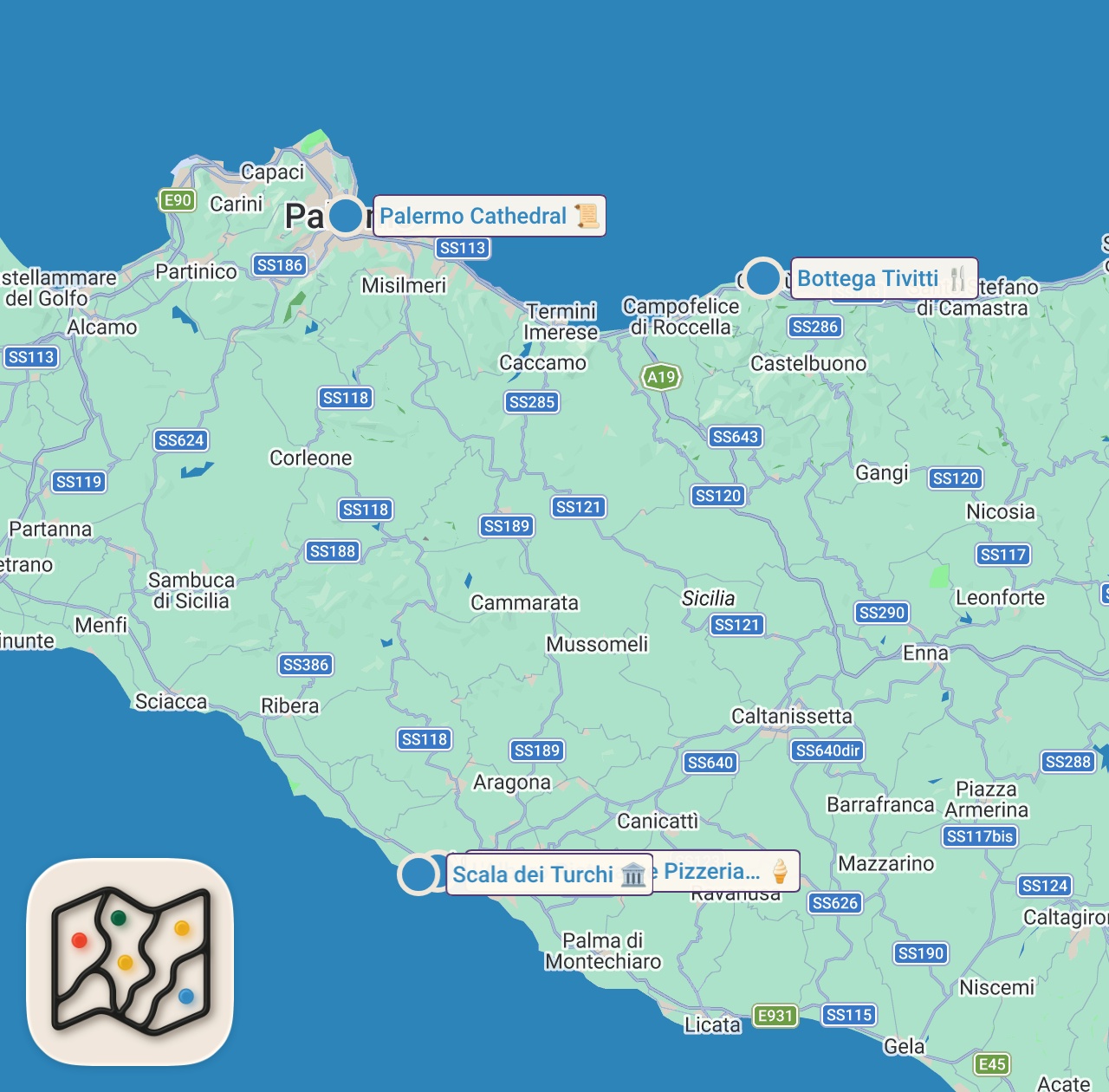The height and width of the screenshot is (1092, 1109).
Task: Click the ice cream cone icon on the Pizzeria label
Action: coord(780,871)
